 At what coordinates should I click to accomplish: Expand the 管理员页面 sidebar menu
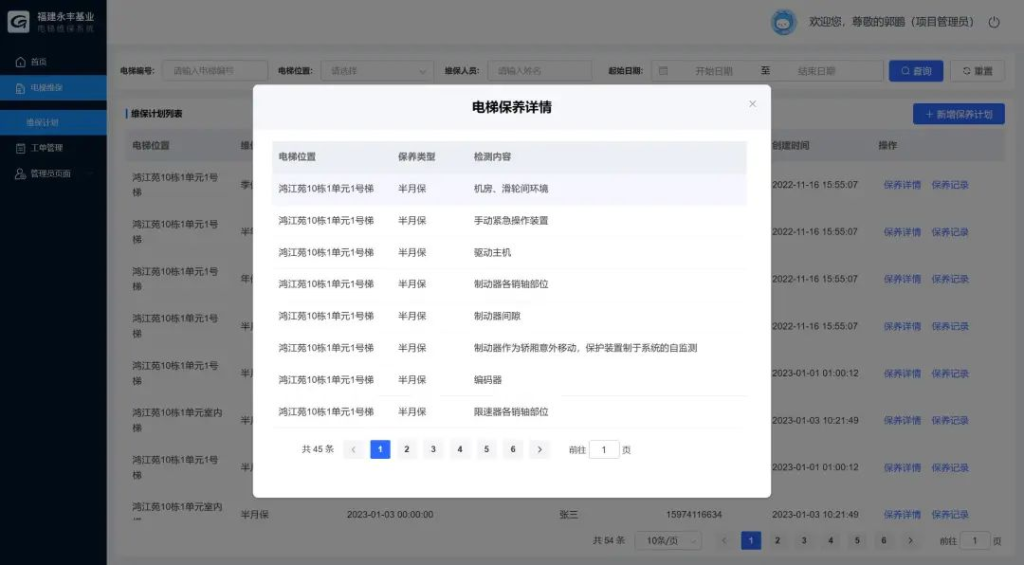pyautogui.click(x=52, y=173)
